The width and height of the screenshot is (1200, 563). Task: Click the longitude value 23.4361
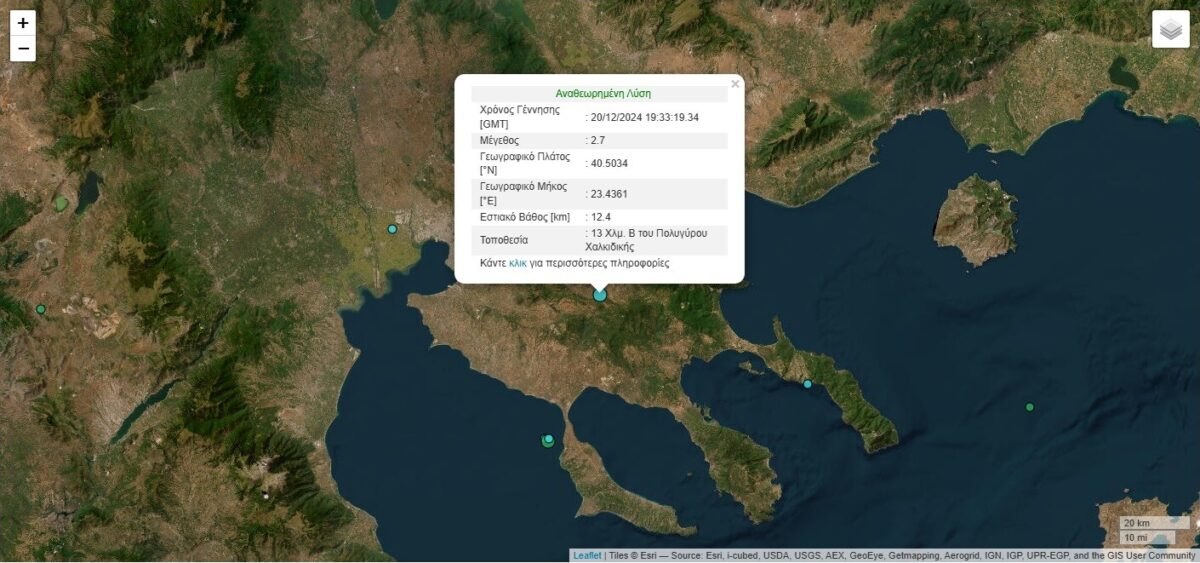click(609, 194)
